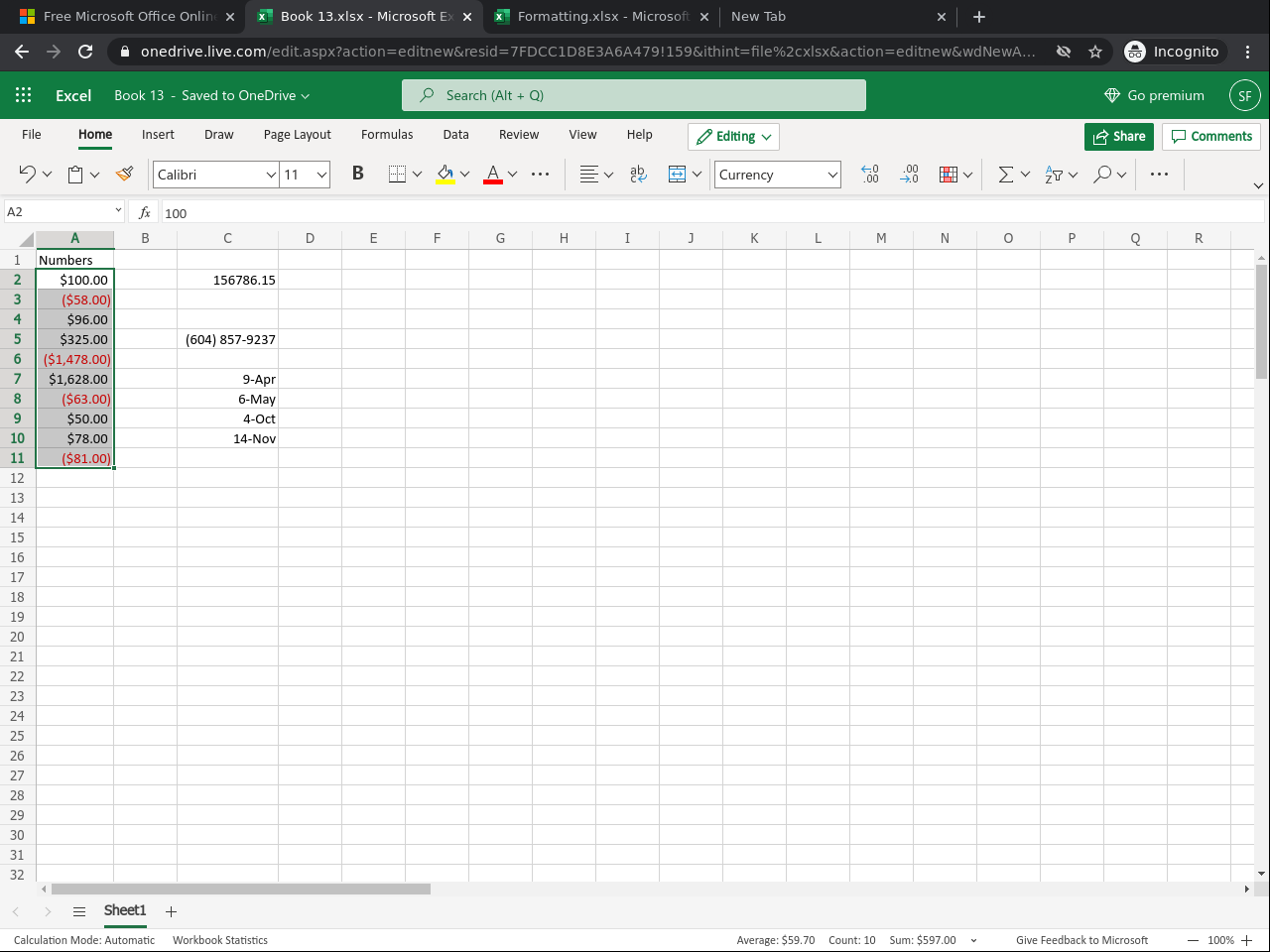Viewport: 1270px width, 952px height.
Task: Switch to the Draw tab
Action: pyautogui.click(x=219, y=135)
